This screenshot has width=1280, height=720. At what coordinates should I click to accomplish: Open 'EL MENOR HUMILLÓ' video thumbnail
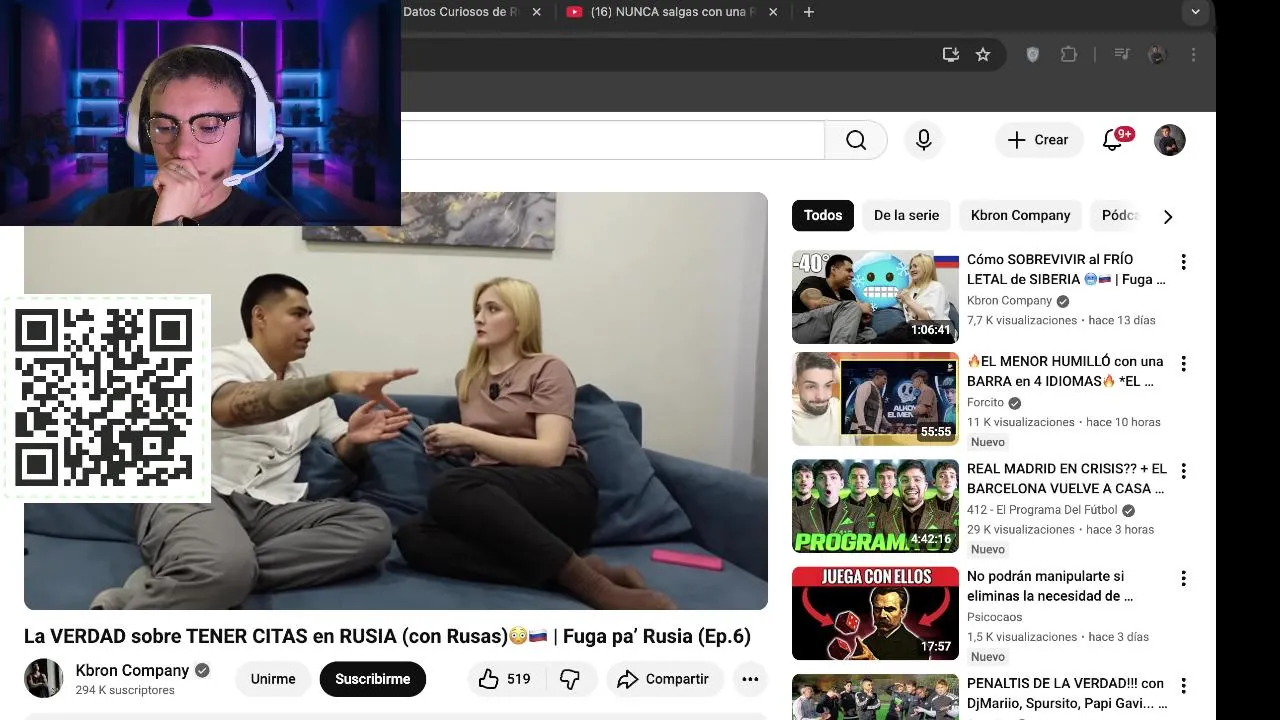click(x=875, y=399)
